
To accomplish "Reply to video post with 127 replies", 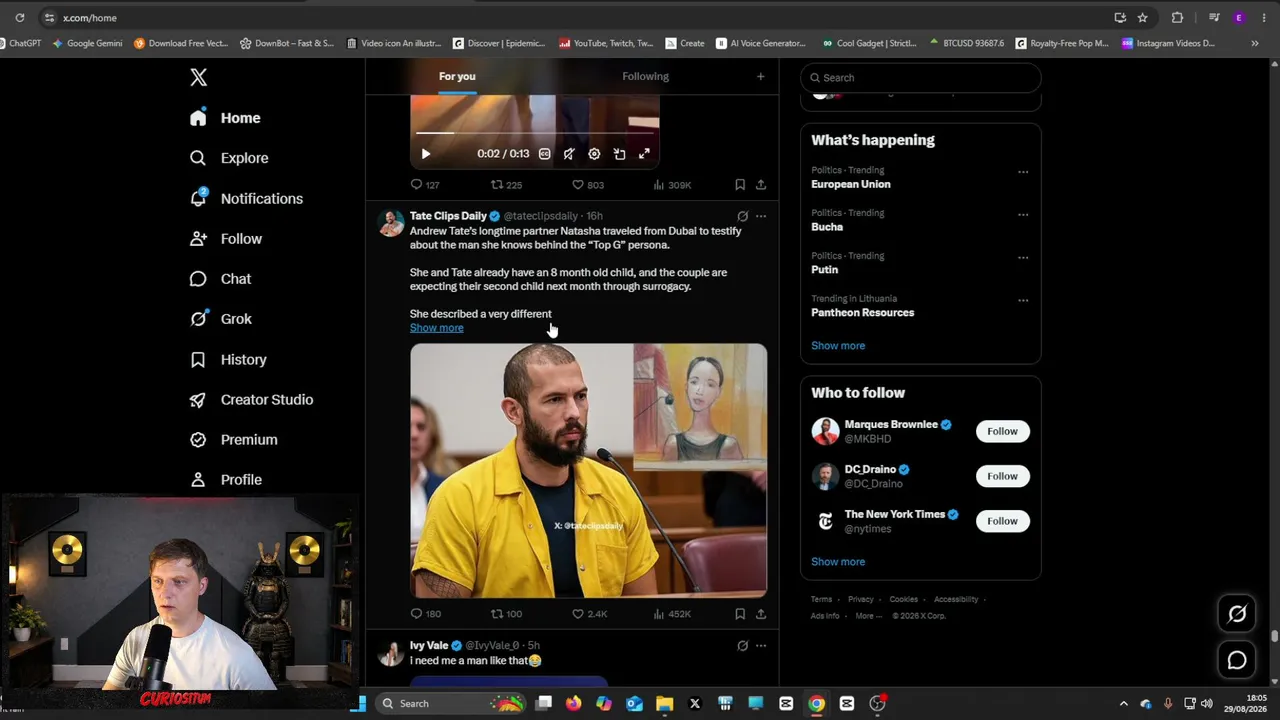I will pyautogui.click(x=425, y=185).
